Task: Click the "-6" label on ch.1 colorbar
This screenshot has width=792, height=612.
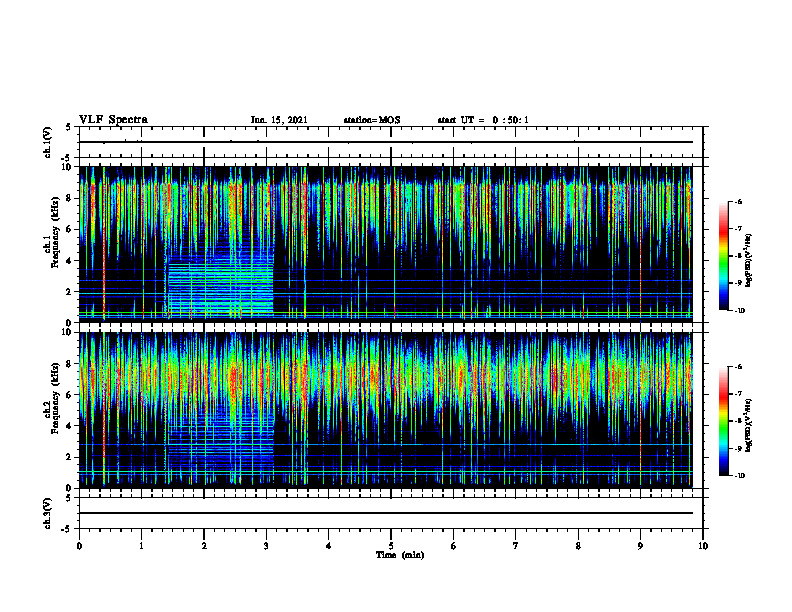Action: (x=738, y=202)
